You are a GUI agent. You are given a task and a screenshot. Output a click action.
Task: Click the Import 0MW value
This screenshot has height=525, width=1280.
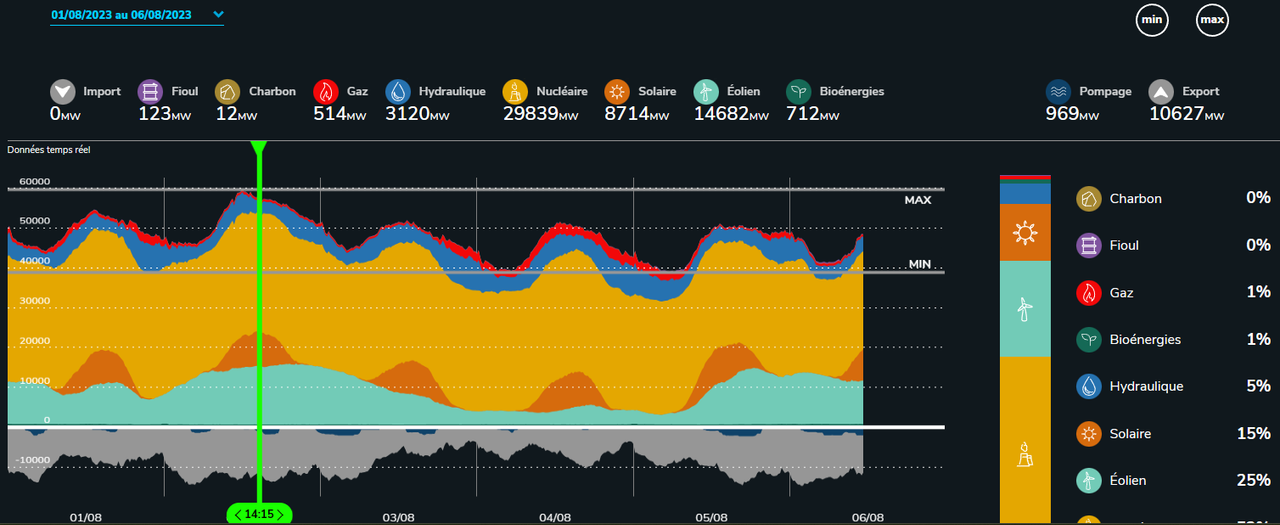tap(65, 114)
